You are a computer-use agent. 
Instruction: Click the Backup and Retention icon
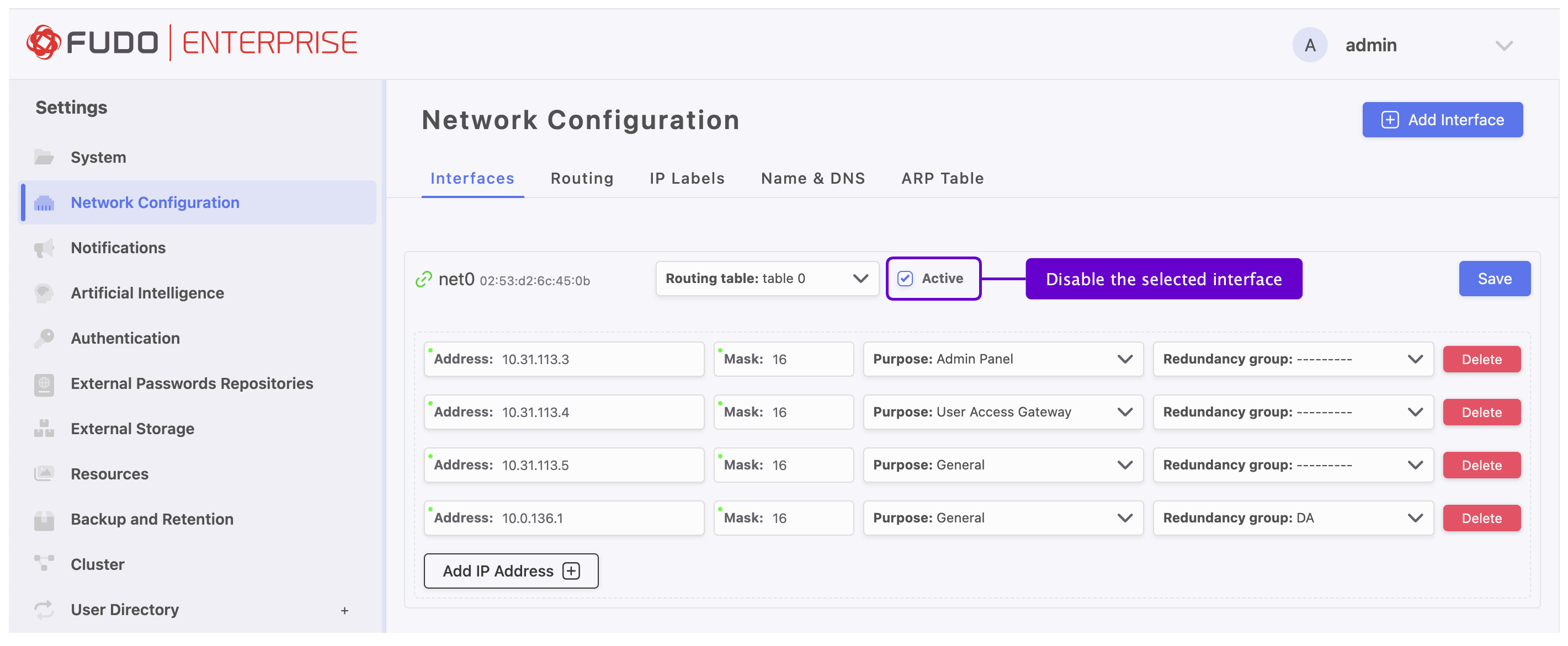point(44,520)
